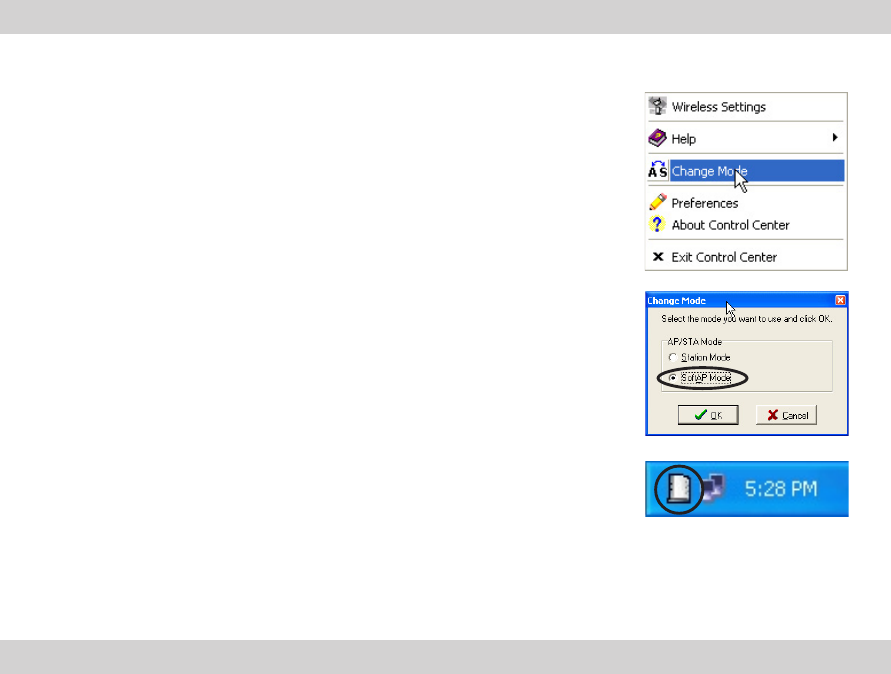
Task: Cancel the Change Mode dialog
Action: [786, 415]
